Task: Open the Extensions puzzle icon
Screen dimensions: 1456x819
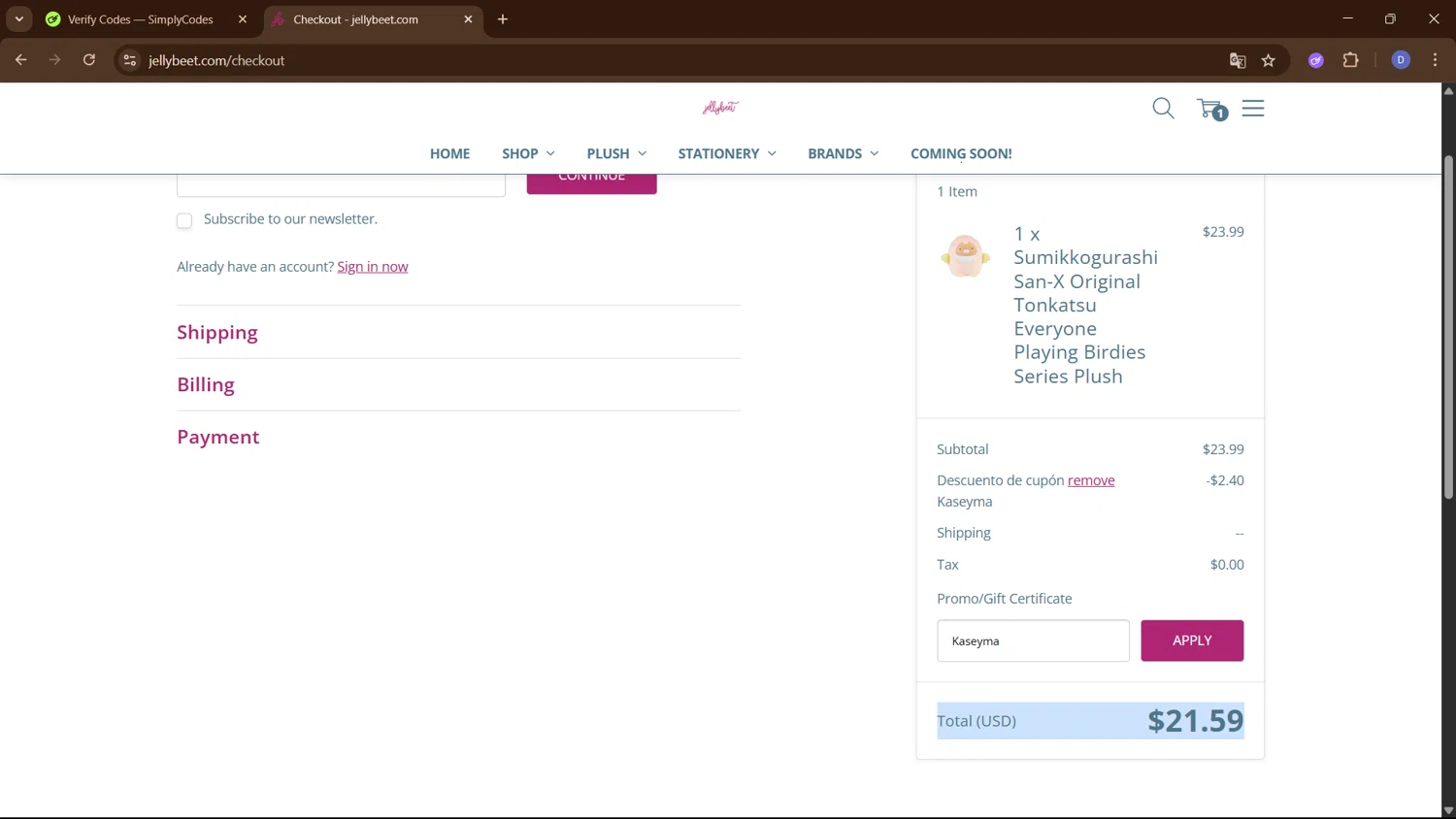Action: (1350, 60)
